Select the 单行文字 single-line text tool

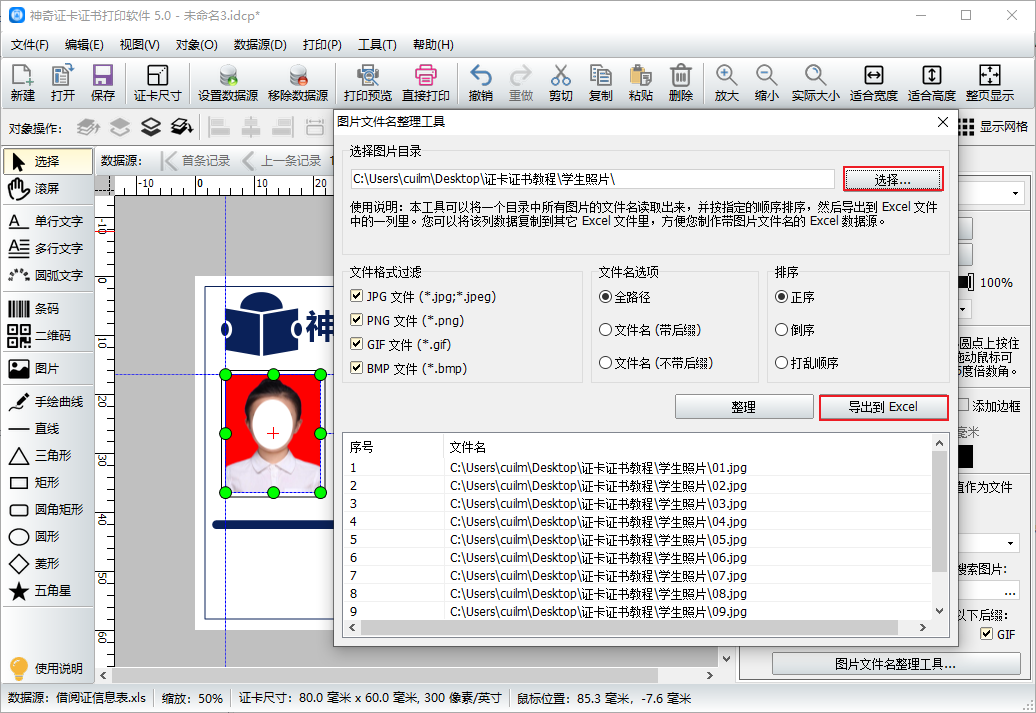pos(48,221)
